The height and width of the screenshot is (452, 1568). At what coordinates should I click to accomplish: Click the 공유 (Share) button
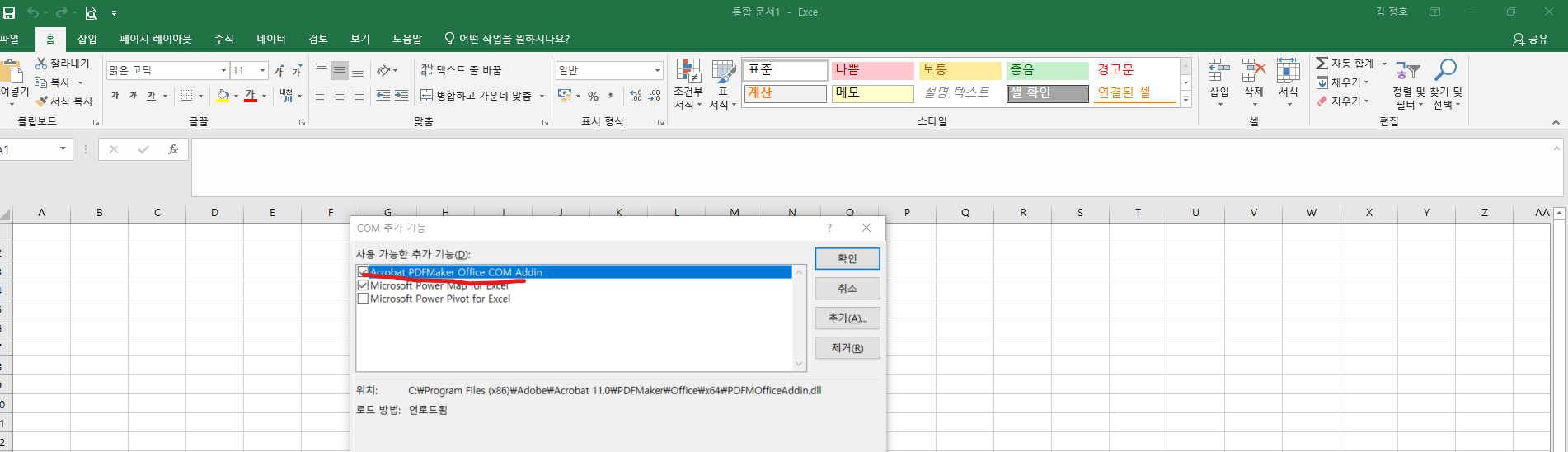1531,39
